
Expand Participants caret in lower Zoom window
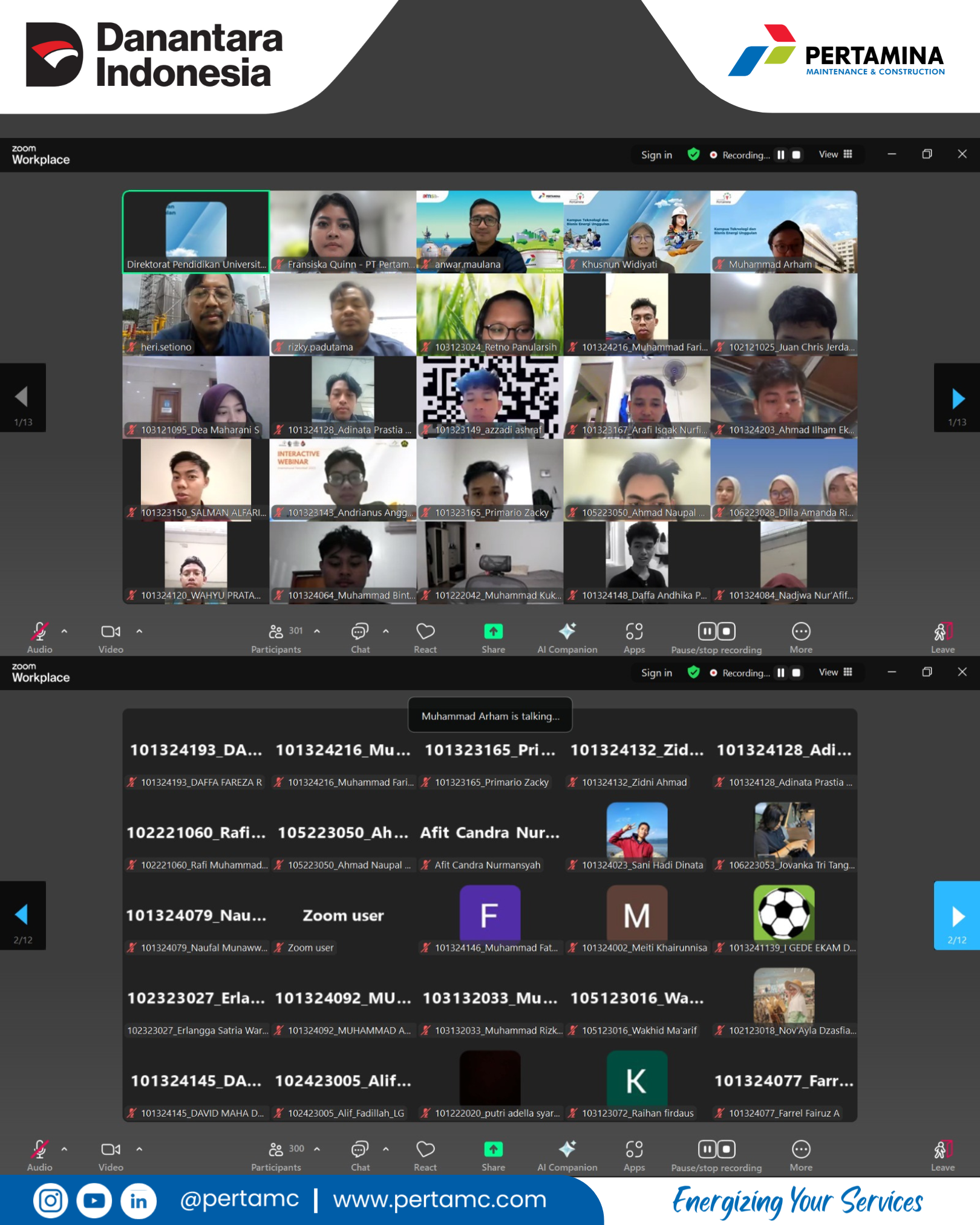coord(317,1149)
